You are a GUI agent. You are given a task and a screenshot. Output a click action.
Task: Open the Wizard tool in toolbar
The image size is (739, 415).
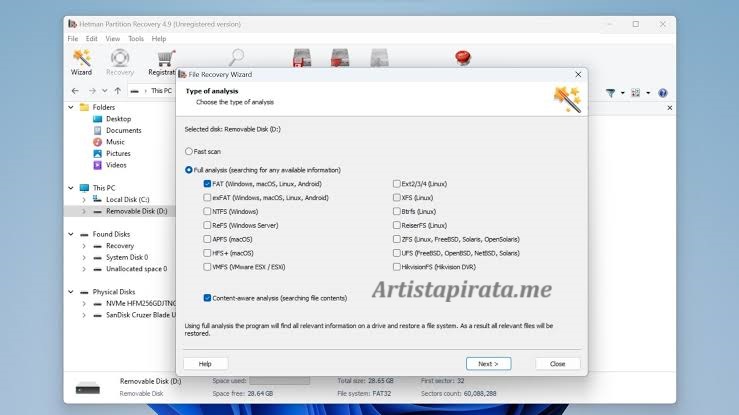click(x=81, y=62)
